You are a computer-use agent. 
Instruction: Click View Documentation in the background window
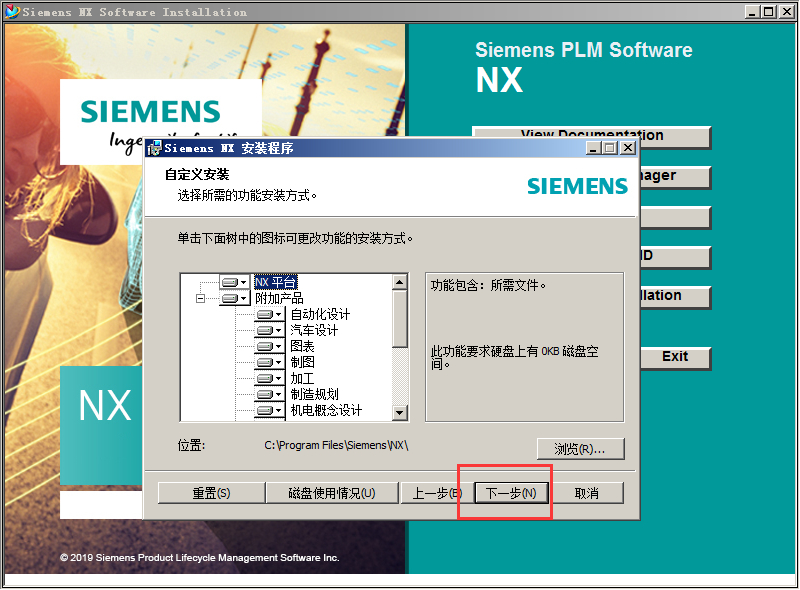tap(592, 135)
